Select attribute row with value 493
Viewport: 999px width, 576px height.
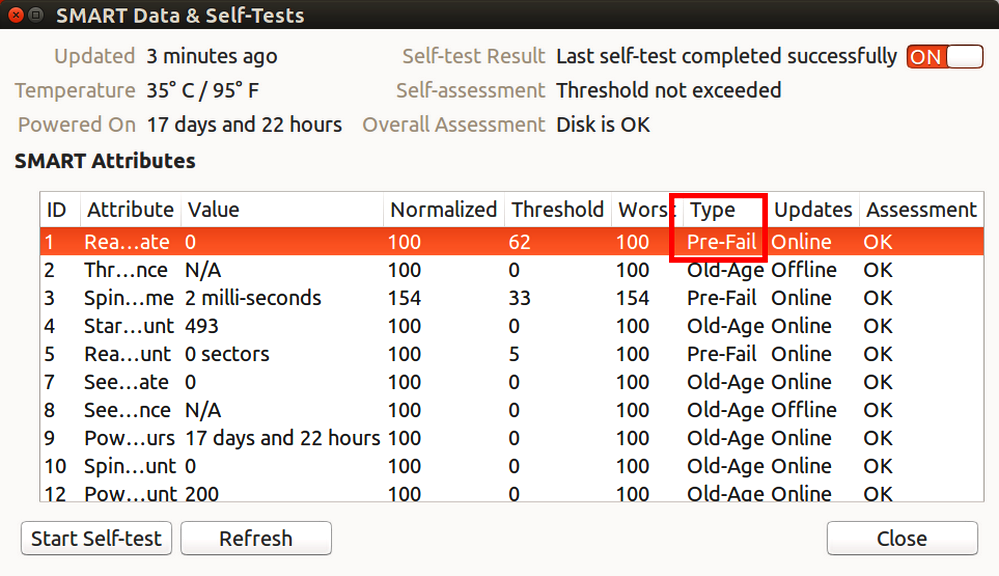click(x=512, y=326)
